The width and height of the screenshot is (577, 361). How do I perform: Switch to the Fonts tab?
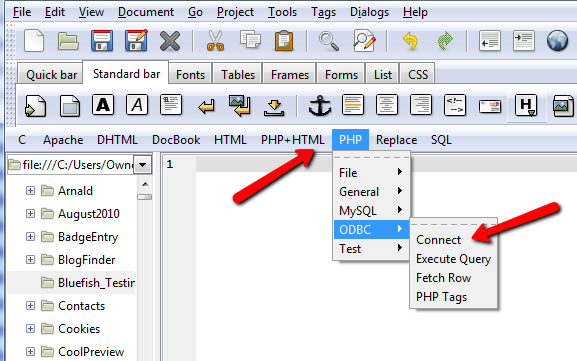[190, 74]
